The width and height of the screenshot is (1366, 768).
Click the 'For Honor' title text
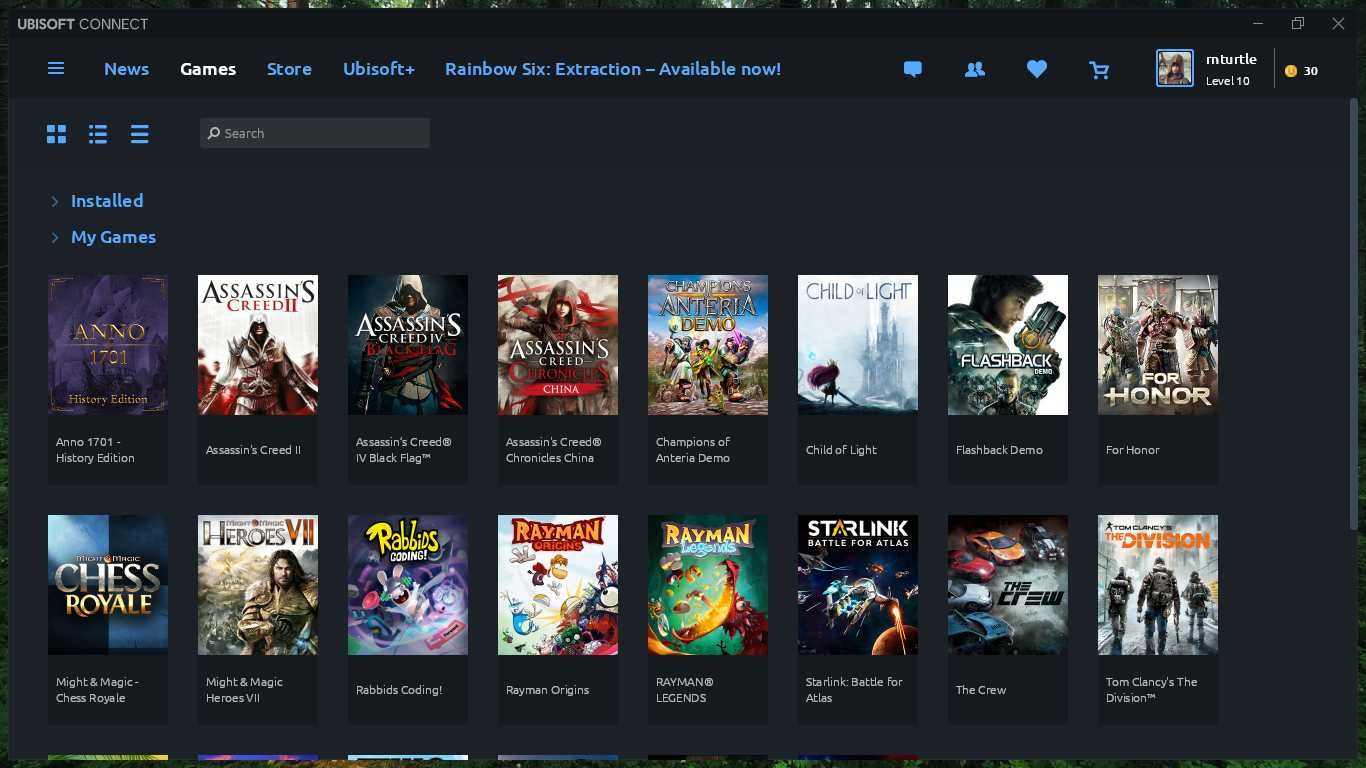[1133, 450]
